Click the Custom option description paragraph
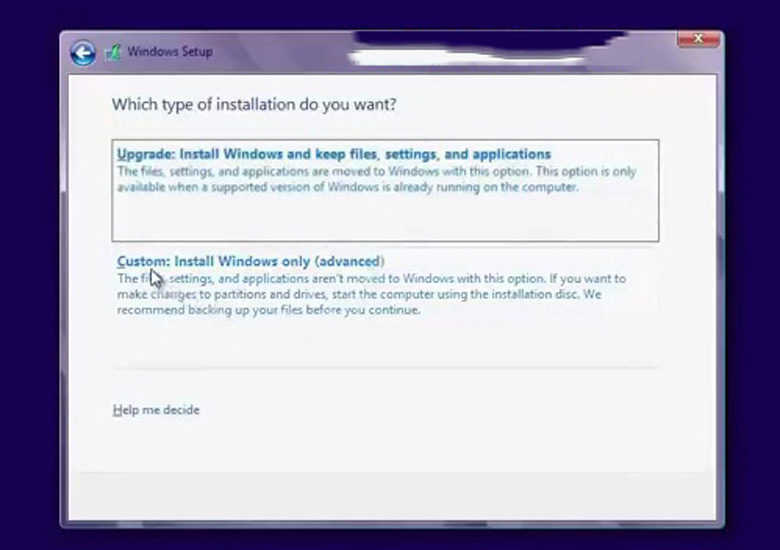 [x=370, y=294]
